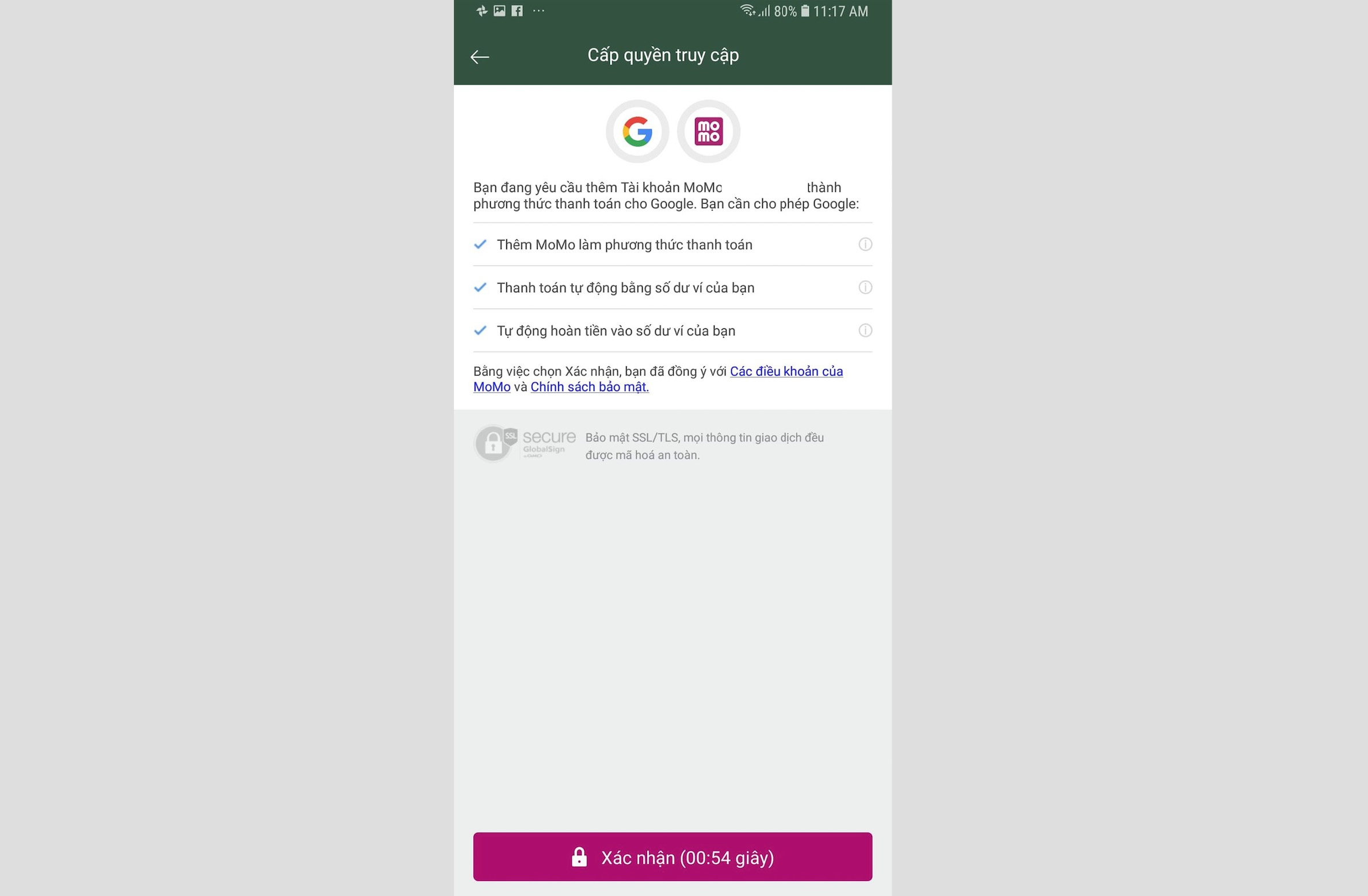Tap the Google logo icon
This screenshot has width=1368, height=896.
tap(637, 132)
